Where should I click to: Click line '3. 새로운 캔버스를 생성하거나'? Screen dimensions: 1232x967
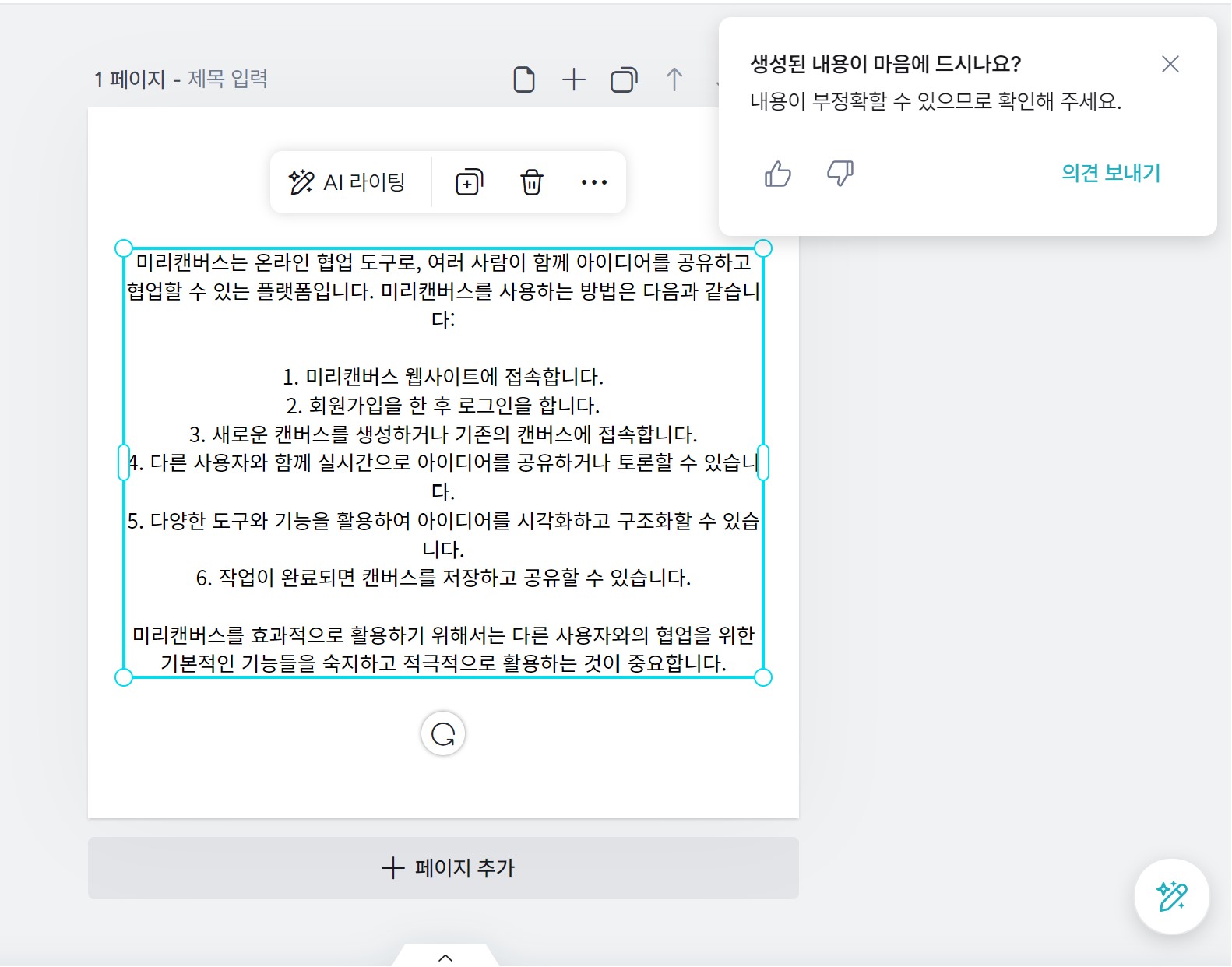(443, 434)
